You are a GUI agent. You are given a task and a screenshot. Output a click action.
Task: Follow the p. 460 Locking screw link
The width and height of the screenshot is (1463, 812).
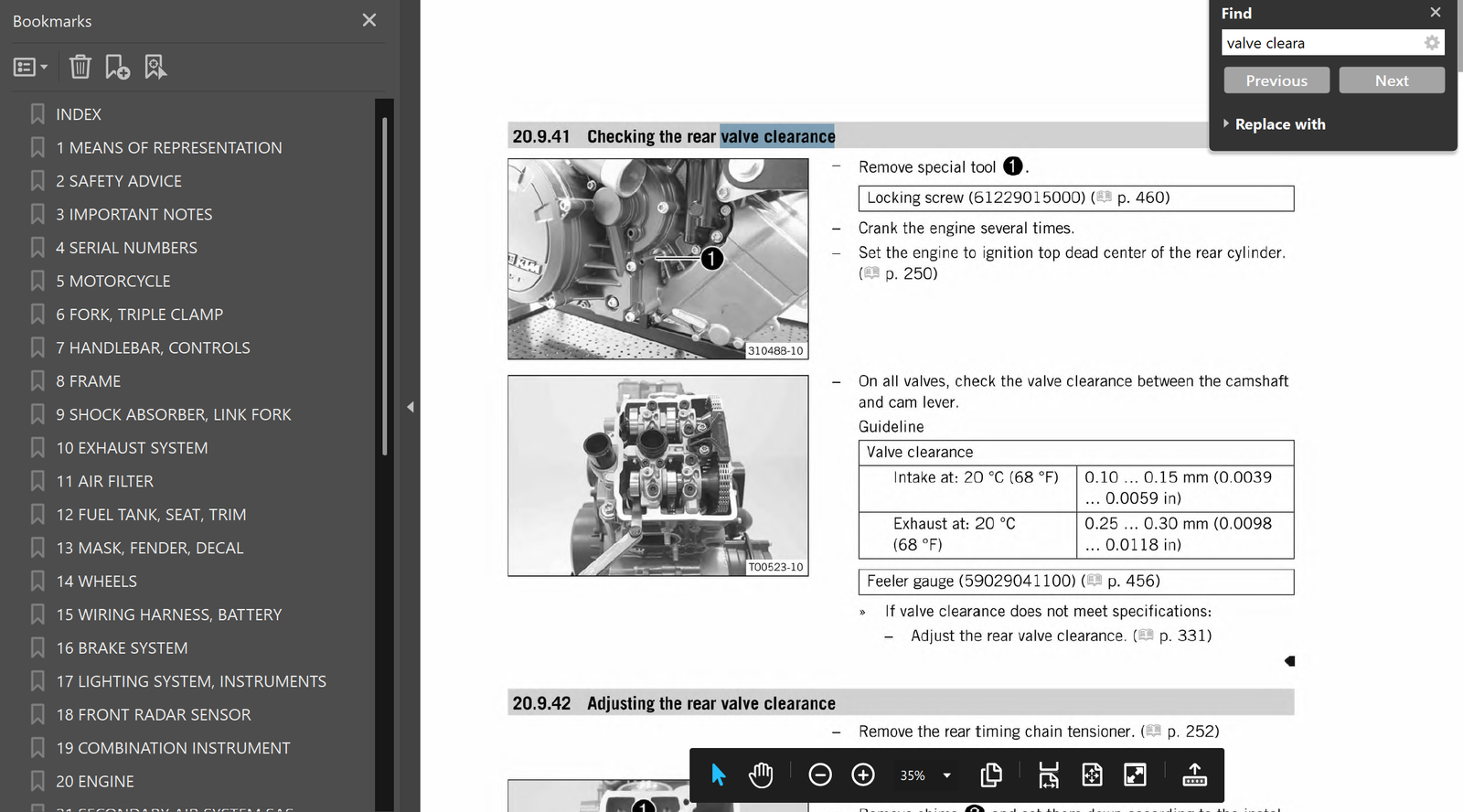1132,198
